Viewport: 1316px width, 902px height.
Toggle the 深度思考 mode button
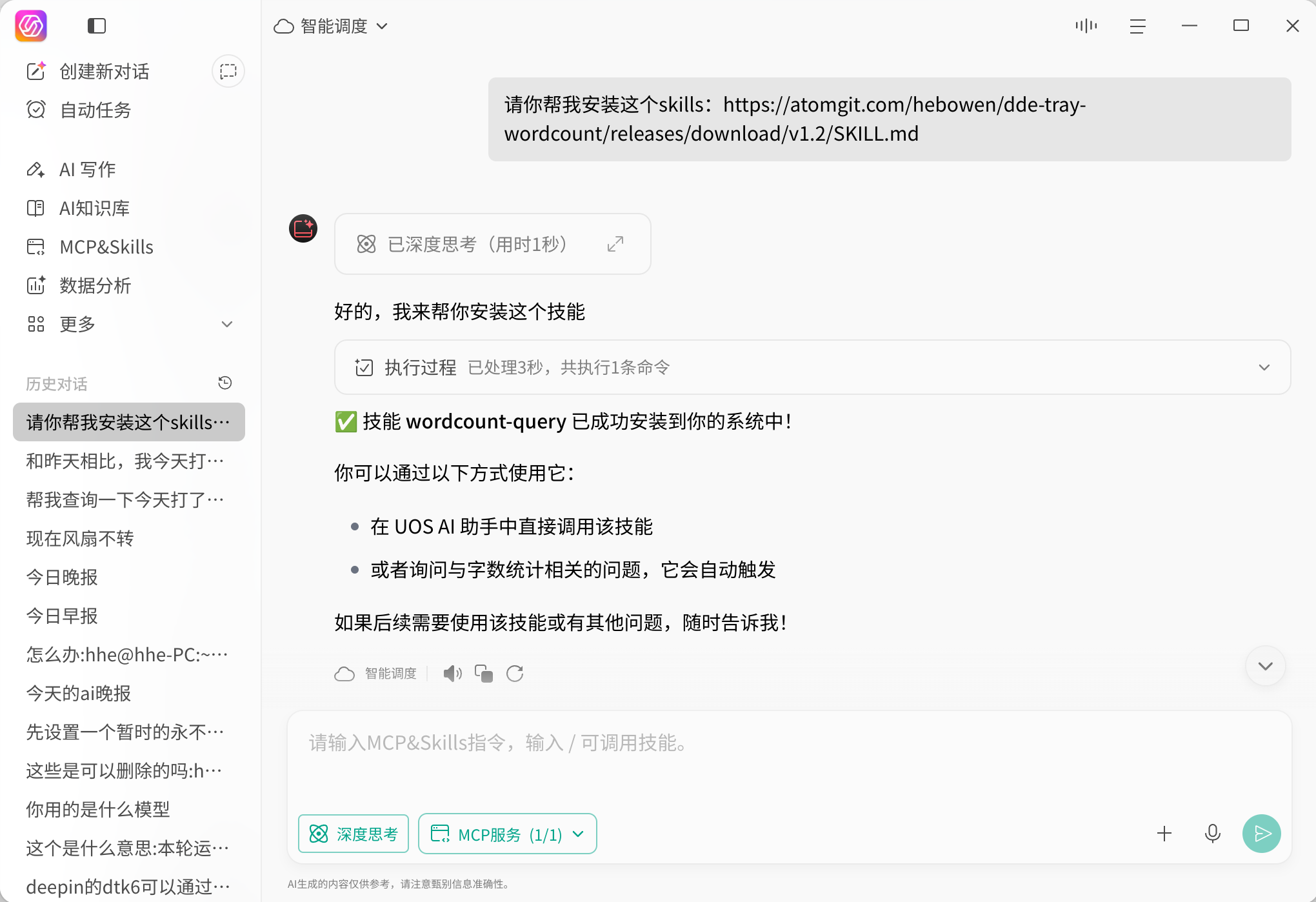pos(354,834)
